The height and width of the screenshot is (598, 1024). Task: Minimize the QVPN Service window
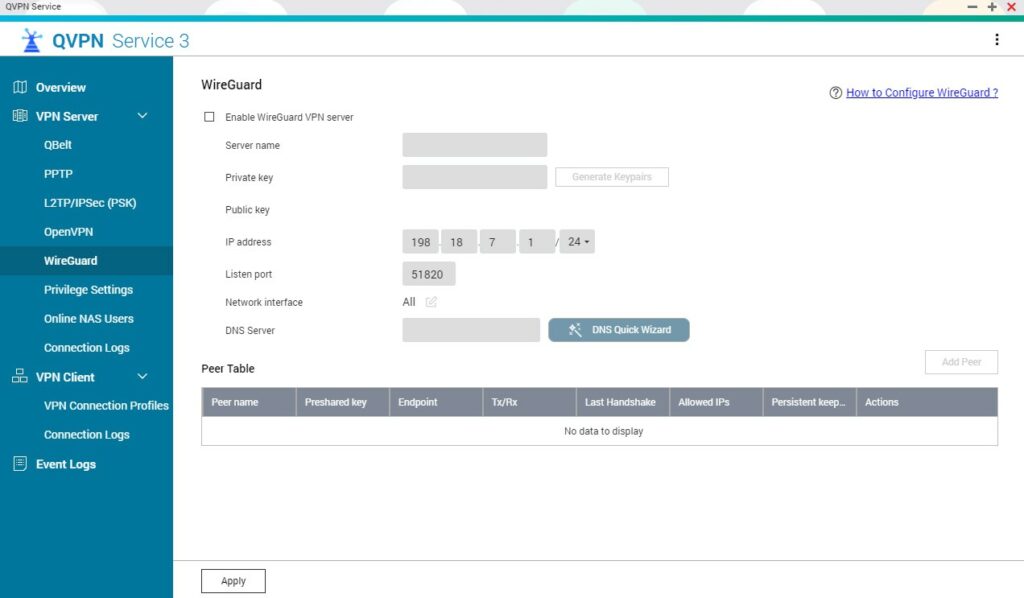tap(972, 7)
